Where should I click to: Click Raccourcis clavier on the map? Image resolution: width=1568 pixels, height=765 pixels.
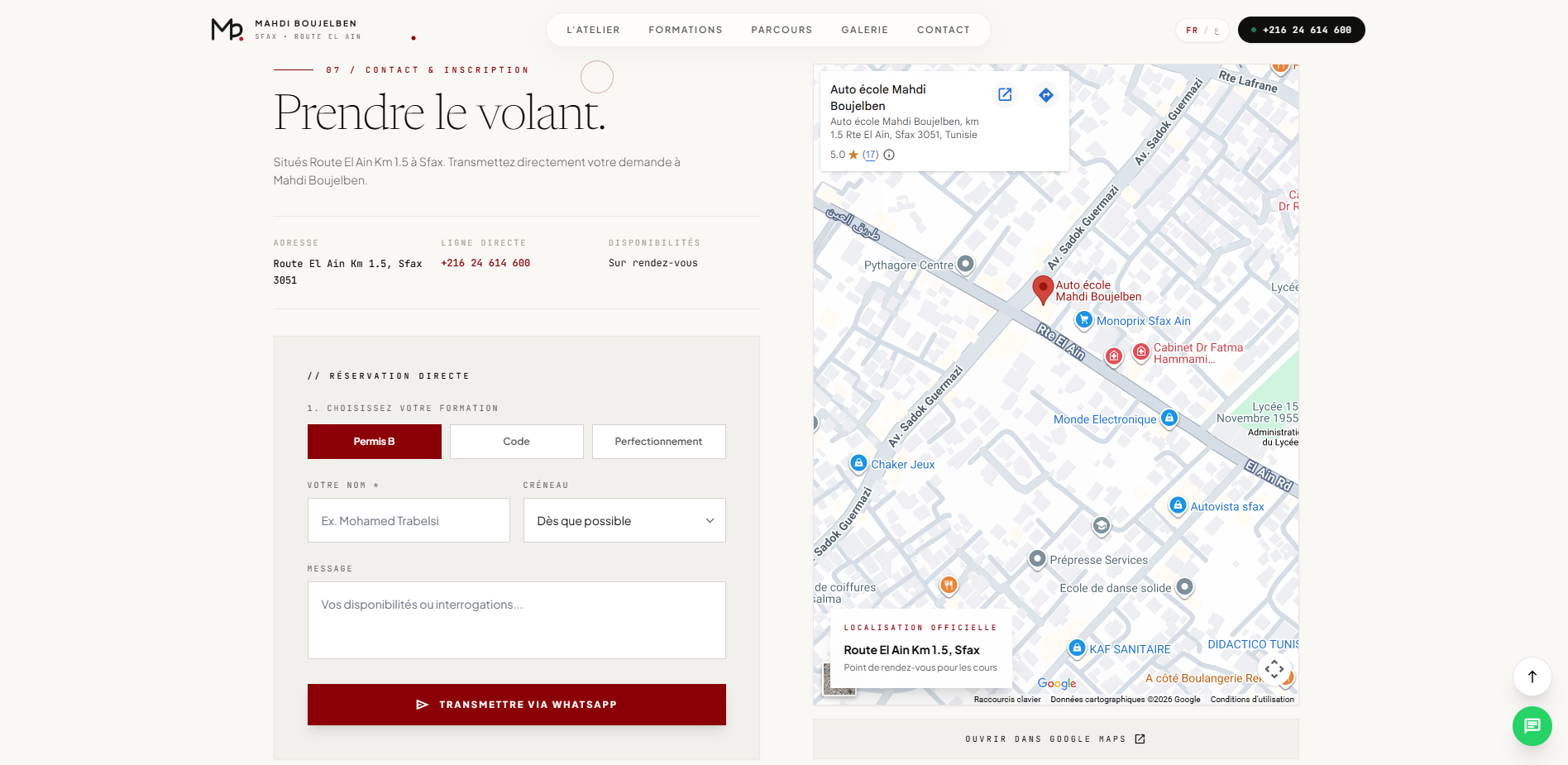(x=1007, y=700)
